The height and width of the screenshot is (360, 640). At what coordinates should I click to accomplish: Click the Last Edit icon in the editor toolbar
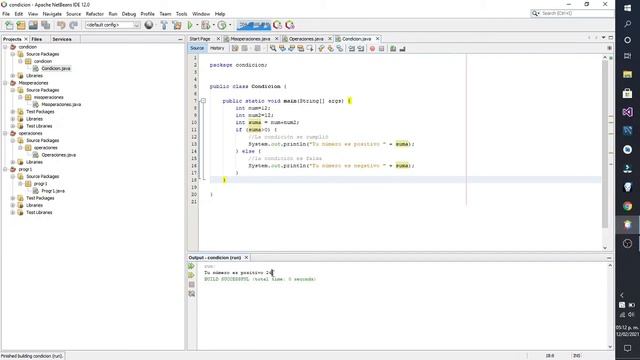coord(235,49)
